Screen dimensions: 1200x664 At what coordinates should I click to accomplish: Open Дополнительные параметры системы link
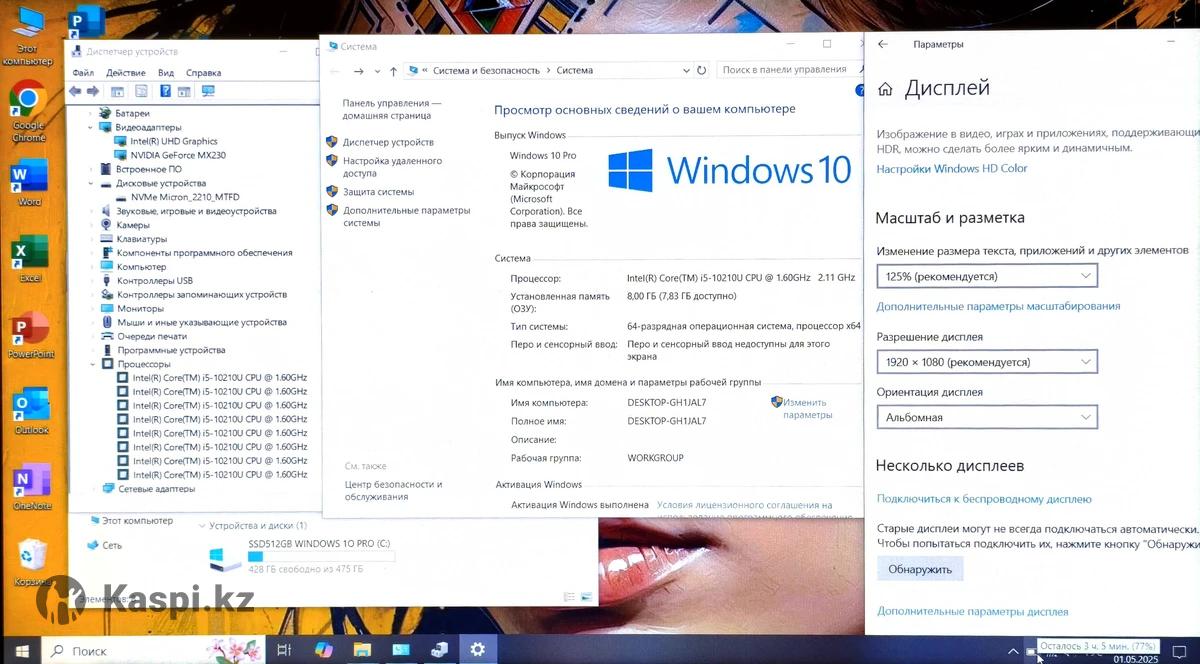406,216
